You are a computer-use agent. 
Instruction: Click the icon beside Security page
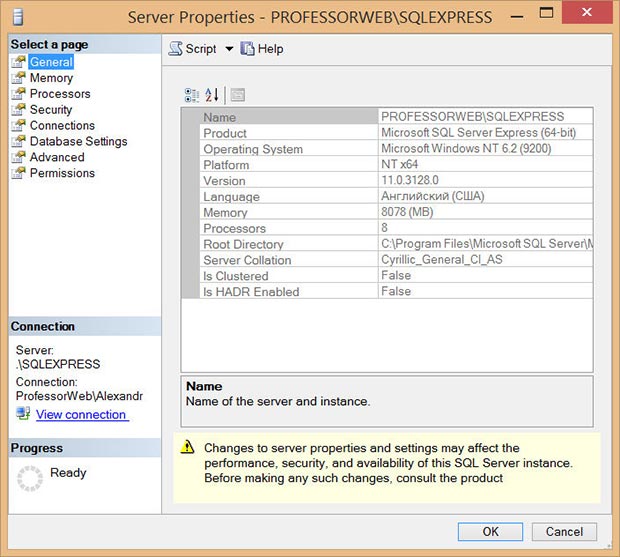click(18, 110)
